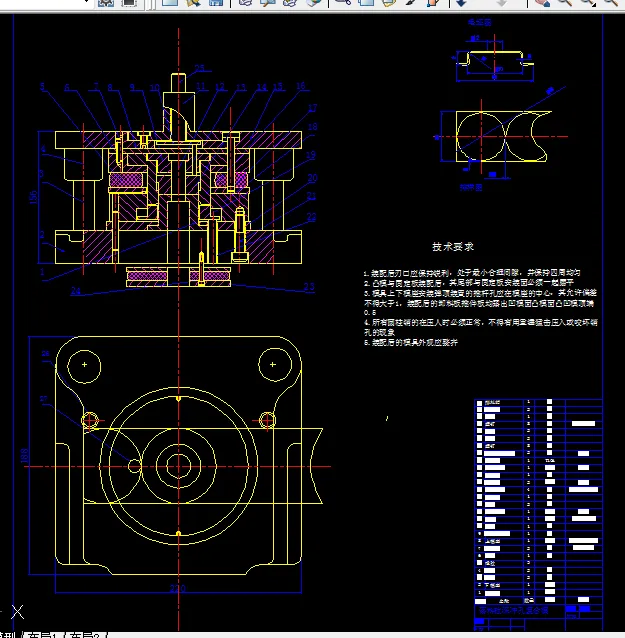
Task: Select part balloon number 2
Action: pos(42,235)
